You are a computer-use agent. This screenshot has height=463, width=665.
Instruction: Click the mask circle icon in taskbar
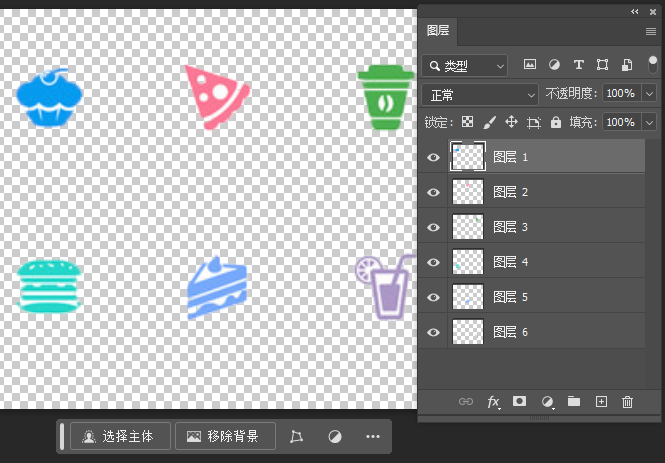pyautogui.click(x=335, y=436)
